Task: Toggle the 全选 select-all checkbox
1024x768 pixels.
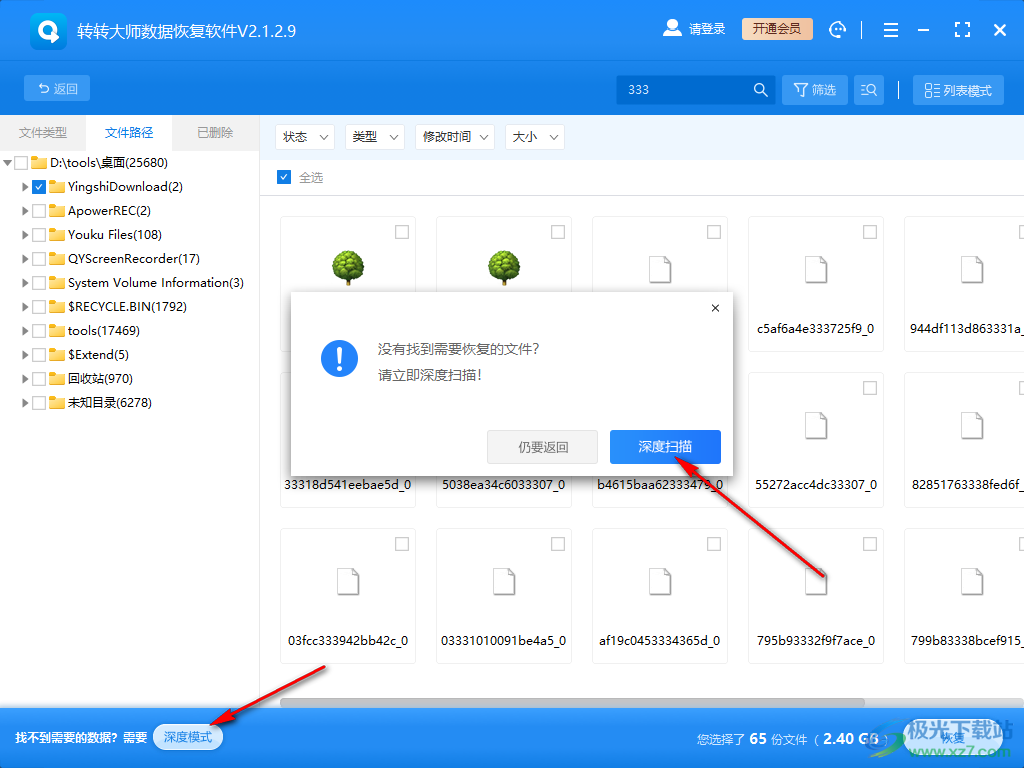Action: (284, 177)
